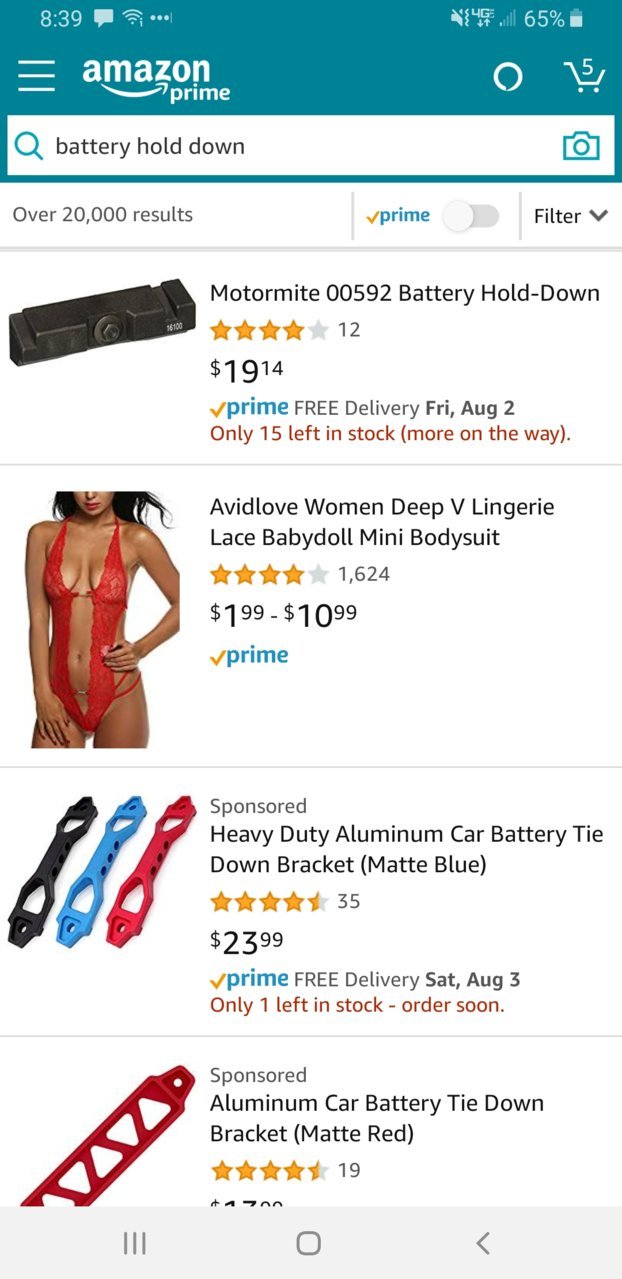Tap the camera search icon
Screen dimensions: 622x1279
(x=581, y=147)
